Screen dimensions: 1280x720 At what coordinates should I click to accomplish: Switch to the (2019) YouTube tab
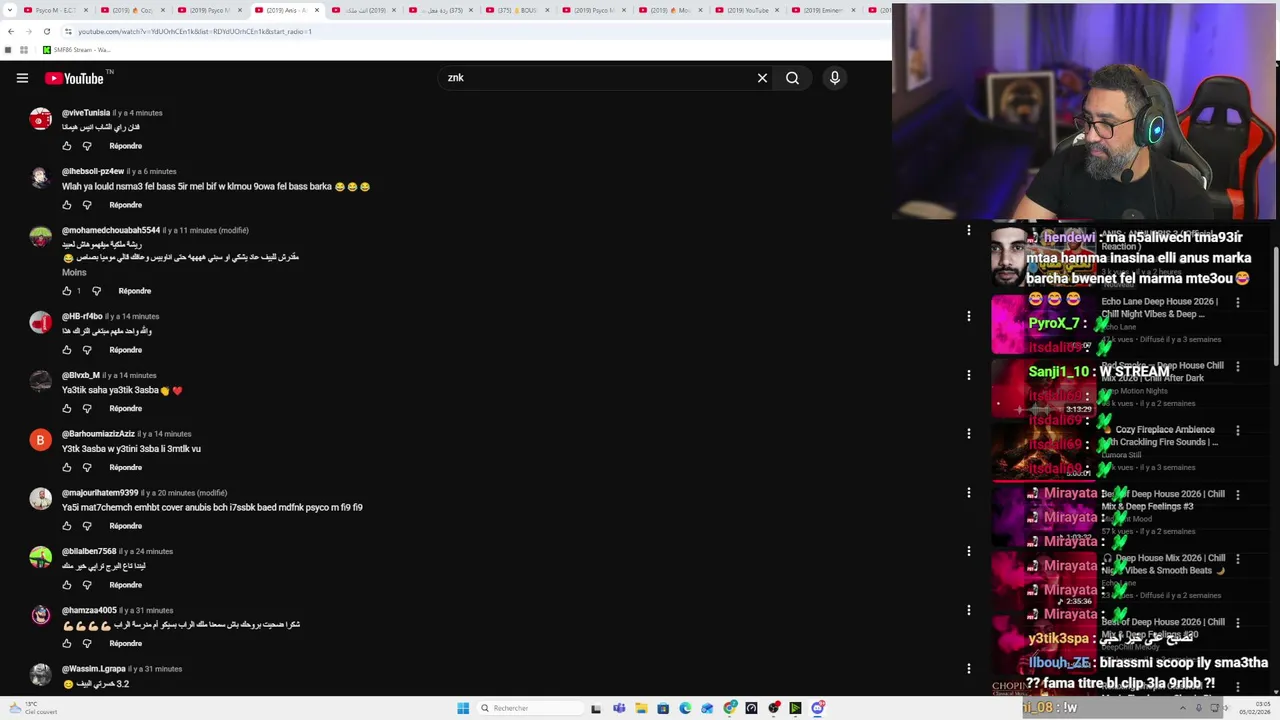(x=747, y=10)
